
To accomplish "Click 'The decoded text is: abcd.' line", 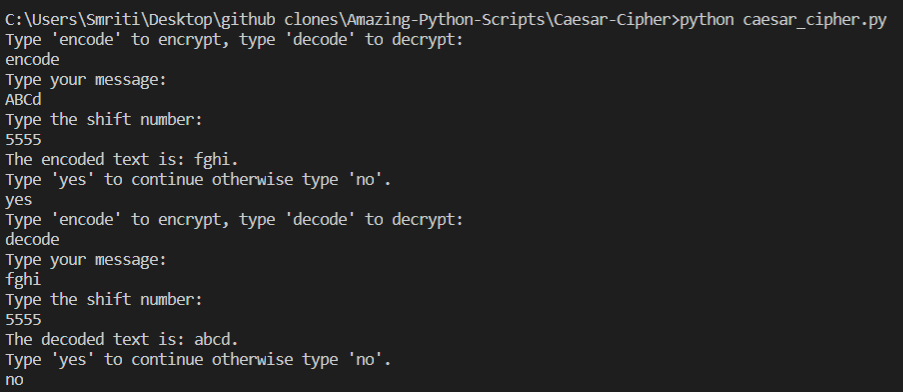I will point(122,340).
